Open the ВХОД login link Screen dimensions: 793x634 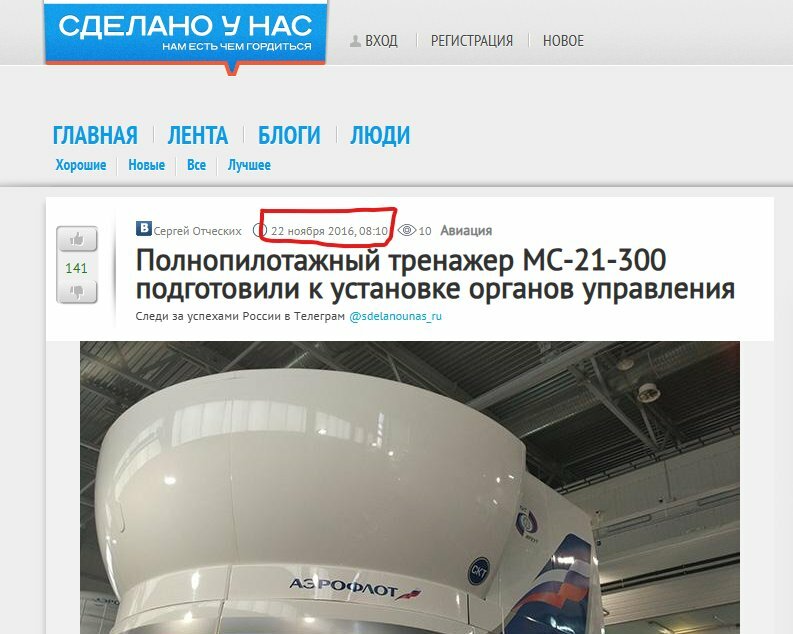(x=381, y=41)
